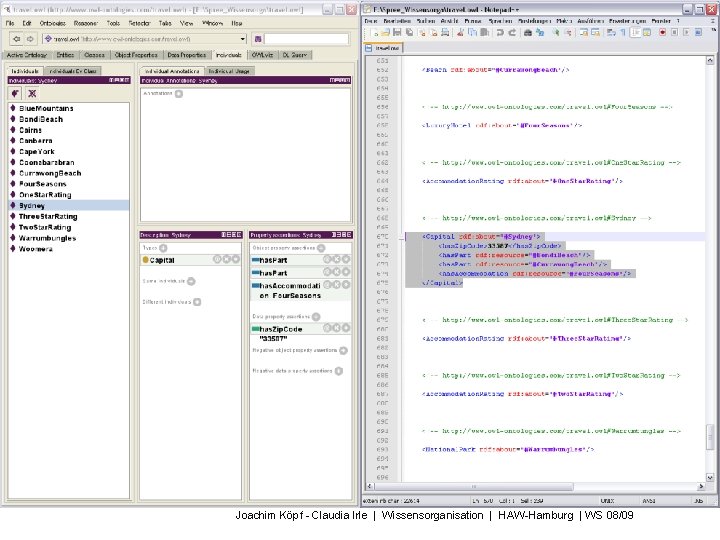Viewport: 720px width, 540px height.
Task: Add a data property assertion
Action: coord(316,317)
